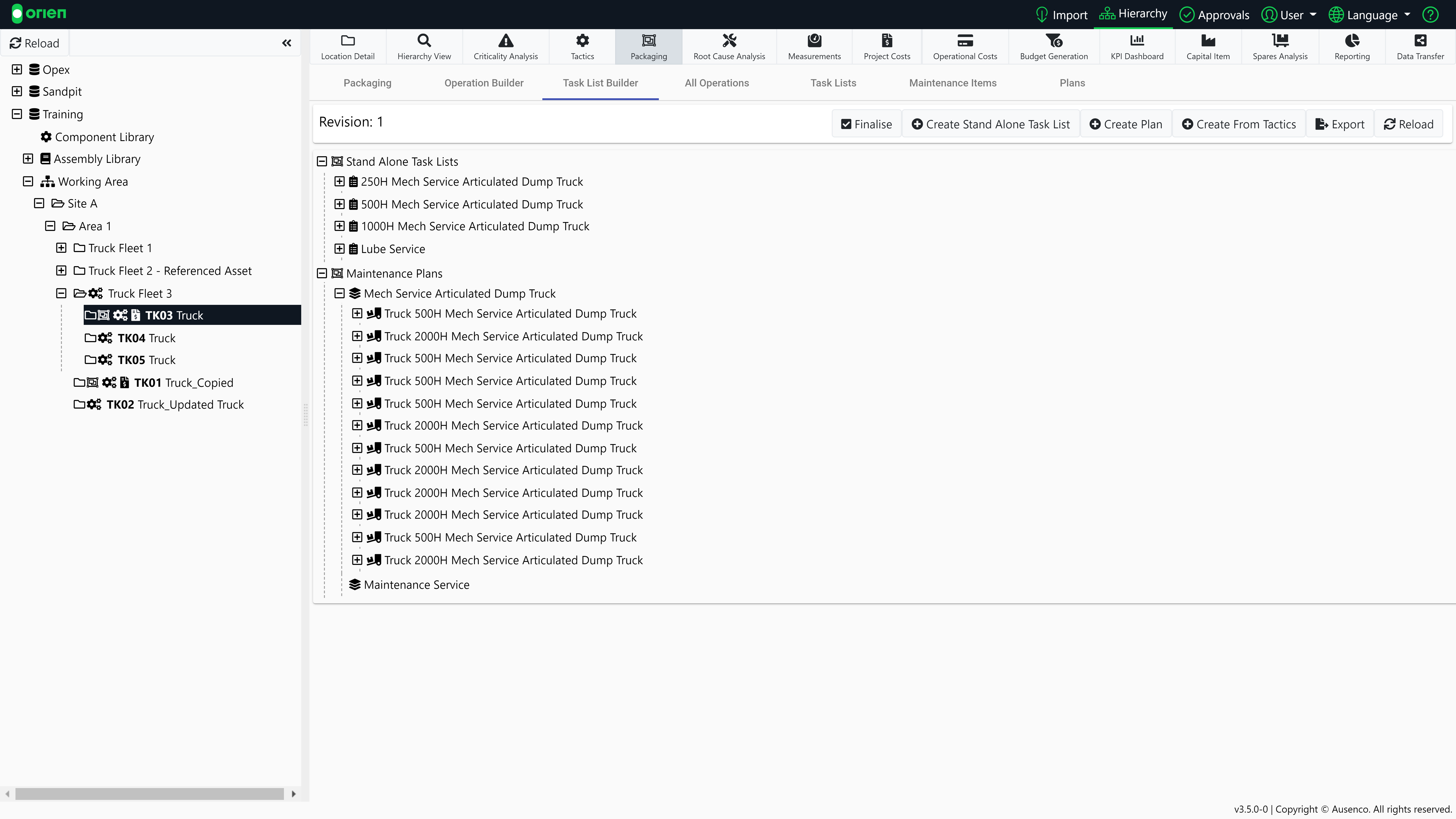This screenshot has width=1456, height=819.
Task: Collapse Stand Alone Task Lists section
Action: [x=322, y=162]
